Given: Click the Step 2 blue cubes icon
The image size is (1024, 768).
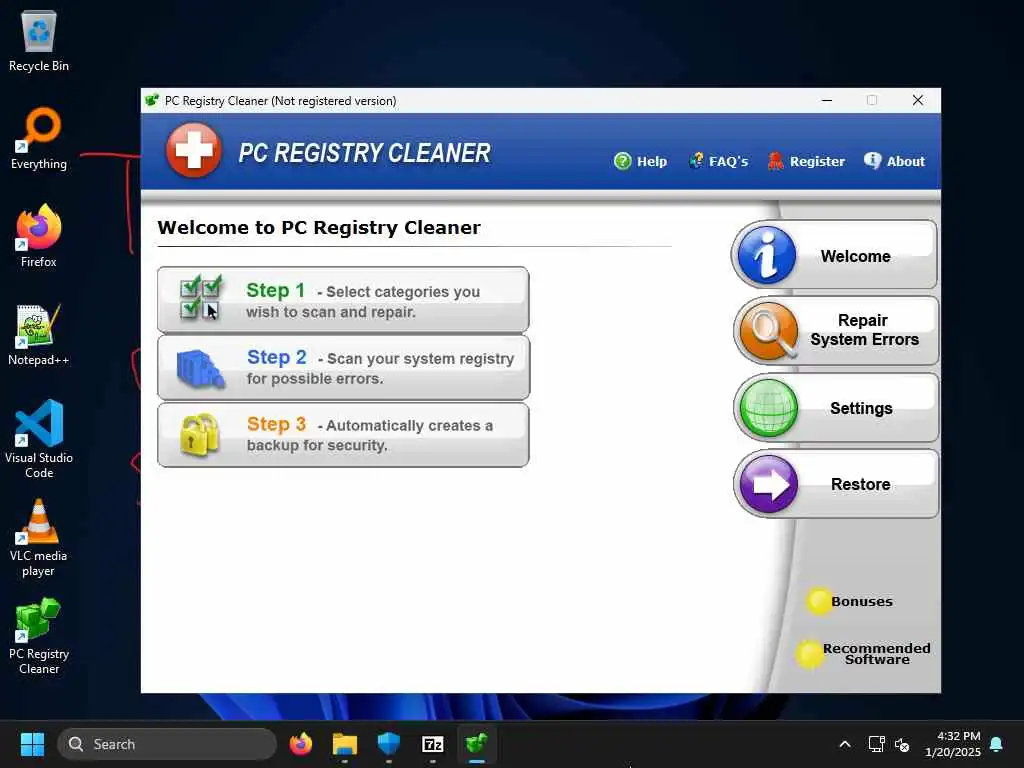Looking at the screenshot, I should point(200,369).
